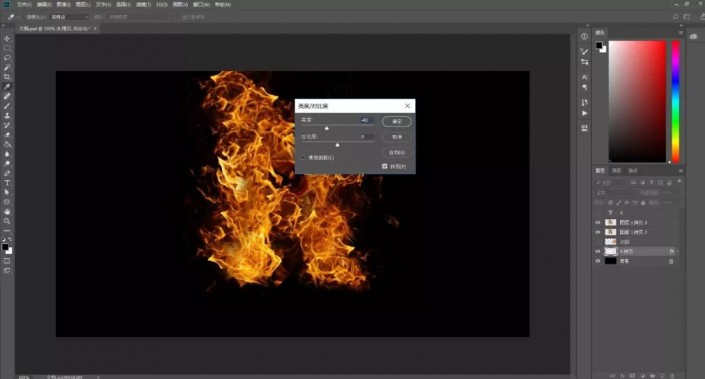Select the Clone Stamp tool
The height and width of the screenshot is (379, 705).
tap(7, 116)
